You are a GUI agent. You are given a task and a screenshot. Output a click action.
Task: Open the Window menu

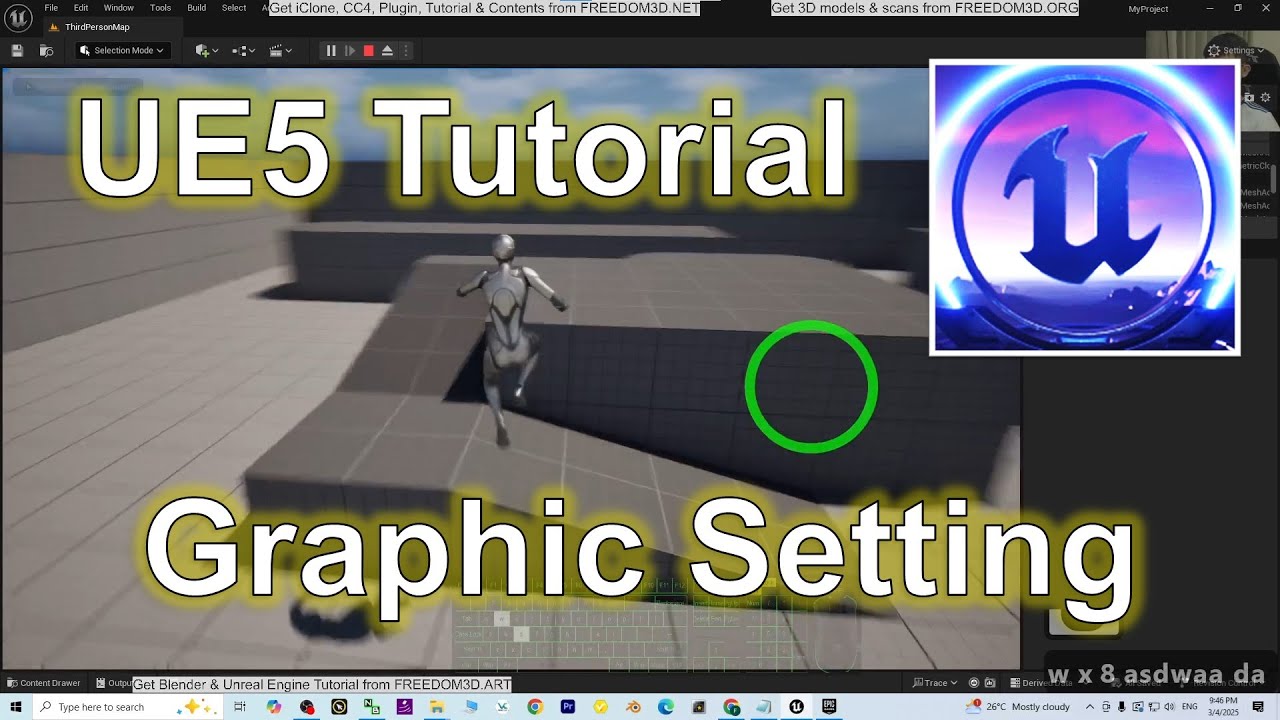tap(119, 8)
